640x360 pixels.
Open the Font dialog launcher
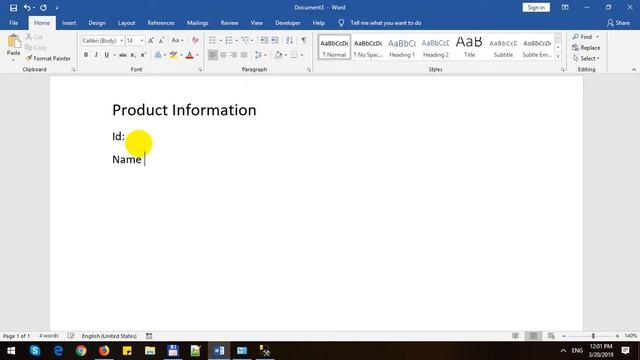[x=200, y=70]
